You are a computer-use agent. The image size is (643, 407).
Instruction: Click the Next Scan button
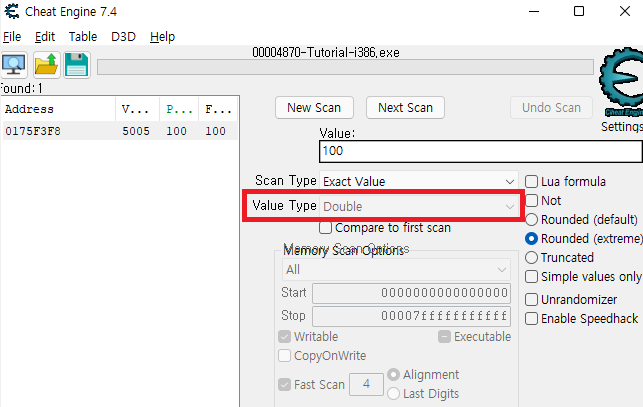pos(405,108)
